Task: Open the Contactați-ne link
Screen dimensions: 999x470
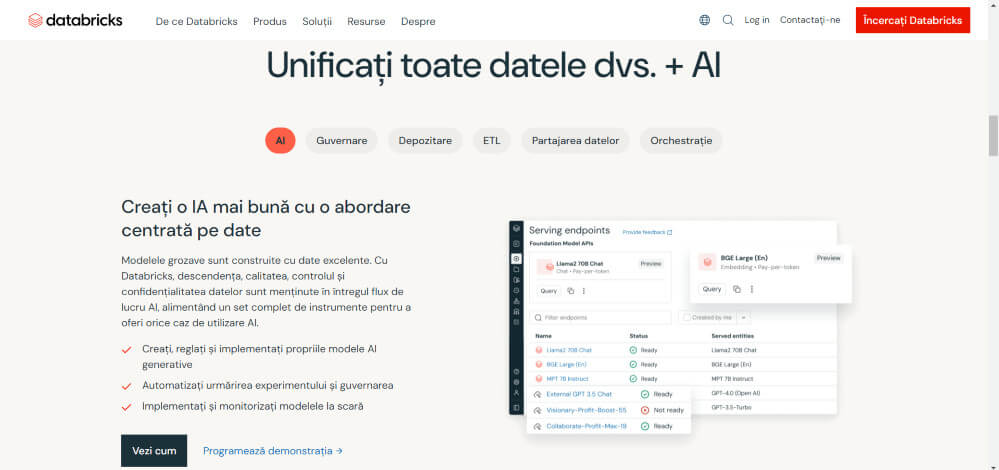Action: [810, 20]
